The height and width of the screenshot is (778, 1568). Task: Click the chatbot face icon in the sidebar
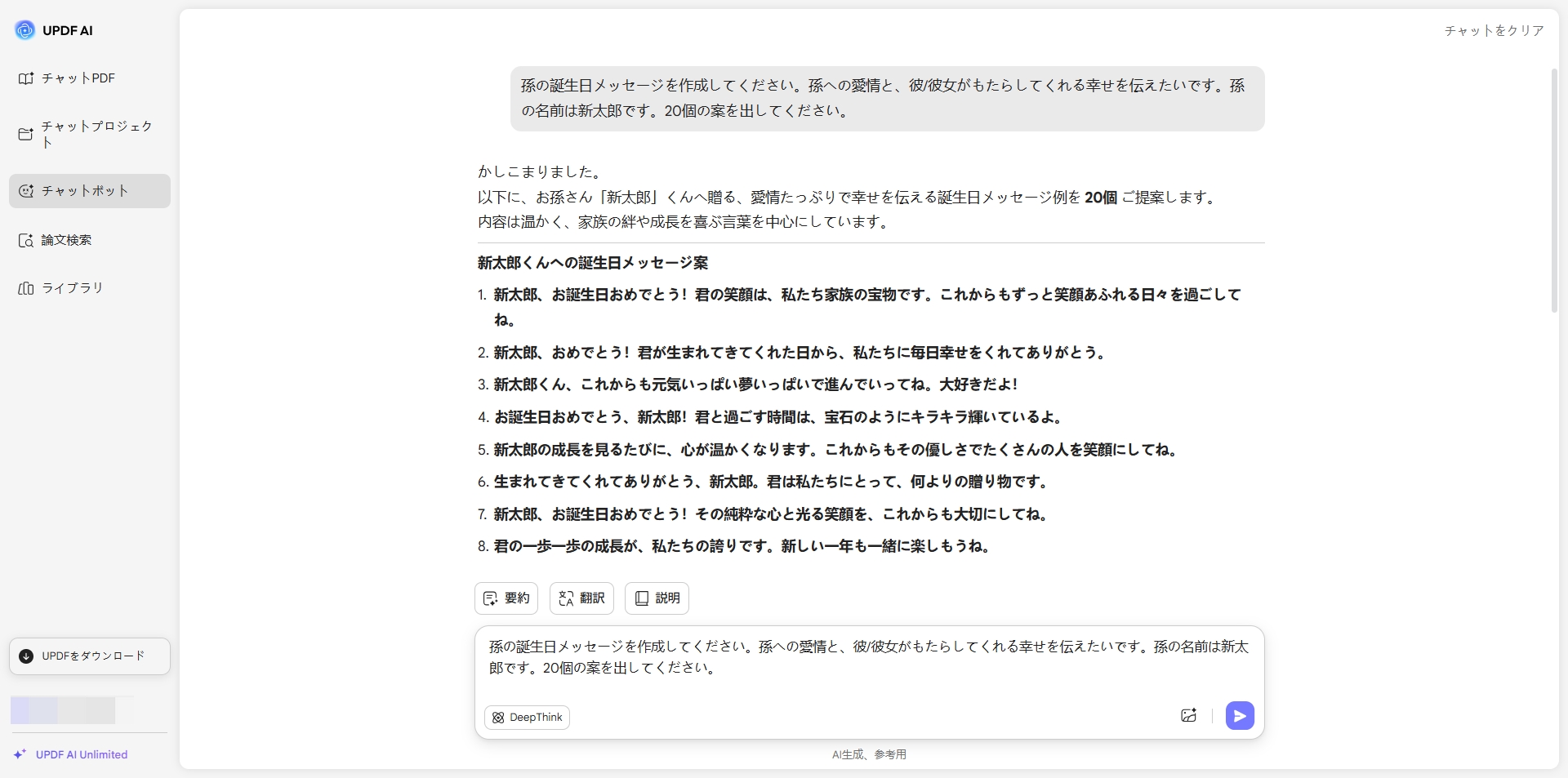click(x=26, y=191)
